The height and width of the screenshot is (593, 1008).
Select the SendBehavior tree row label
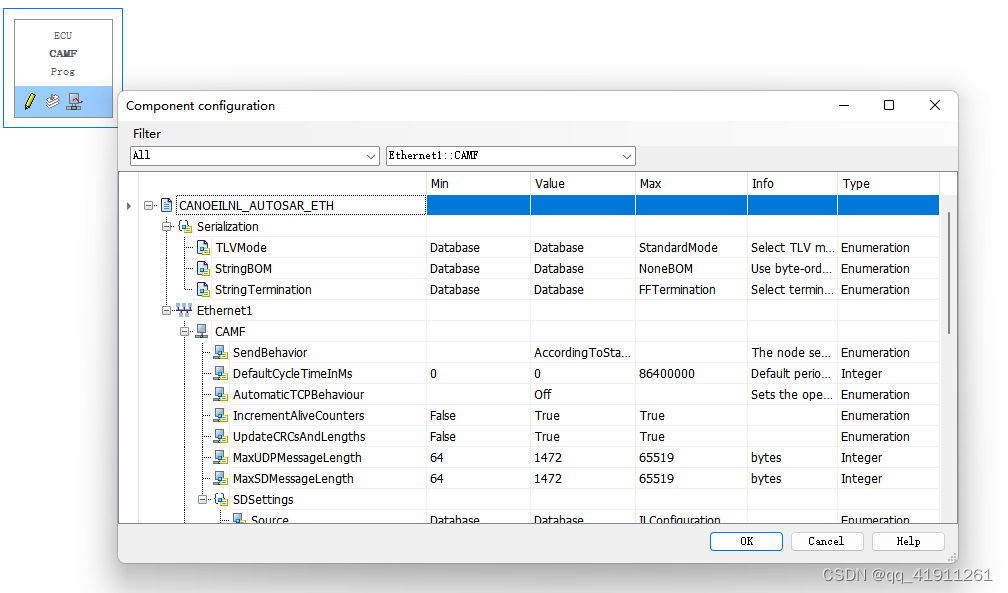(x=270, y=352)
